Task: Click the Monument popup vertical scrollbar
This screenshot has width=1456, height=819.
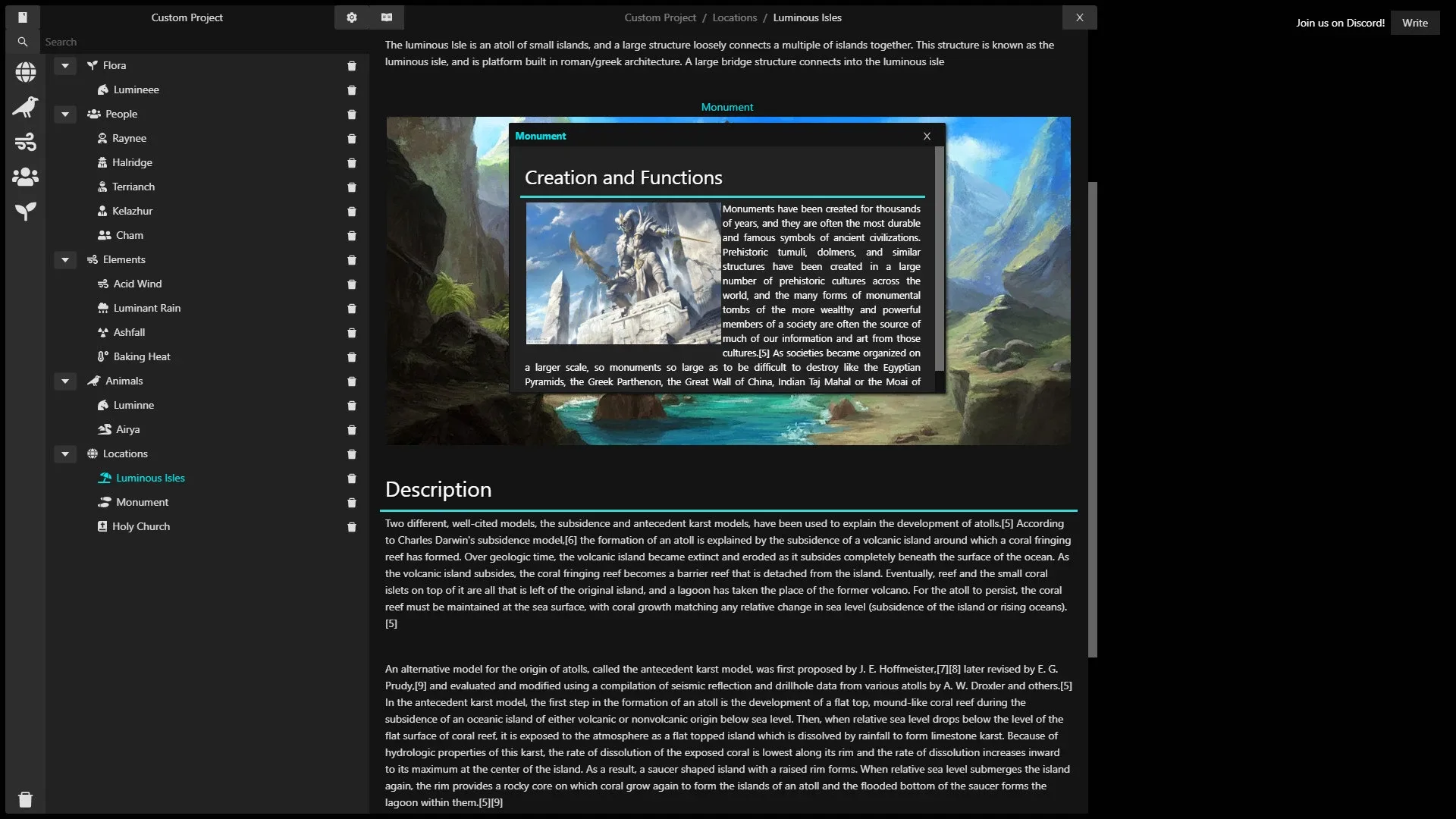Action: 940,258
